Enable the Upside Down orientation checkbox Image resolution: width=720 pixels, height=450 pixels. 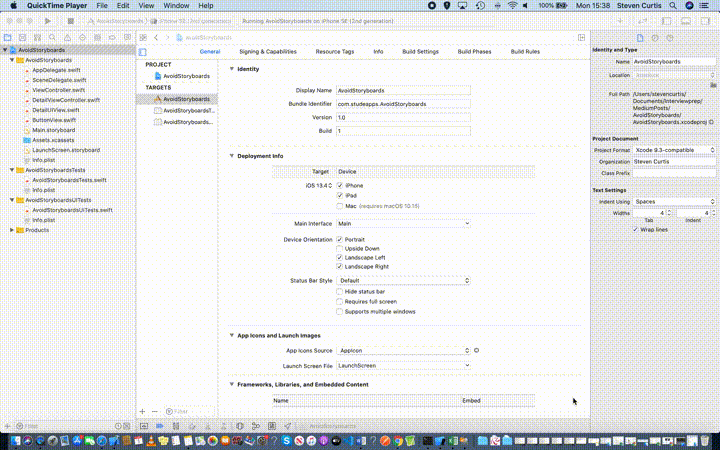tap(340, 248)
